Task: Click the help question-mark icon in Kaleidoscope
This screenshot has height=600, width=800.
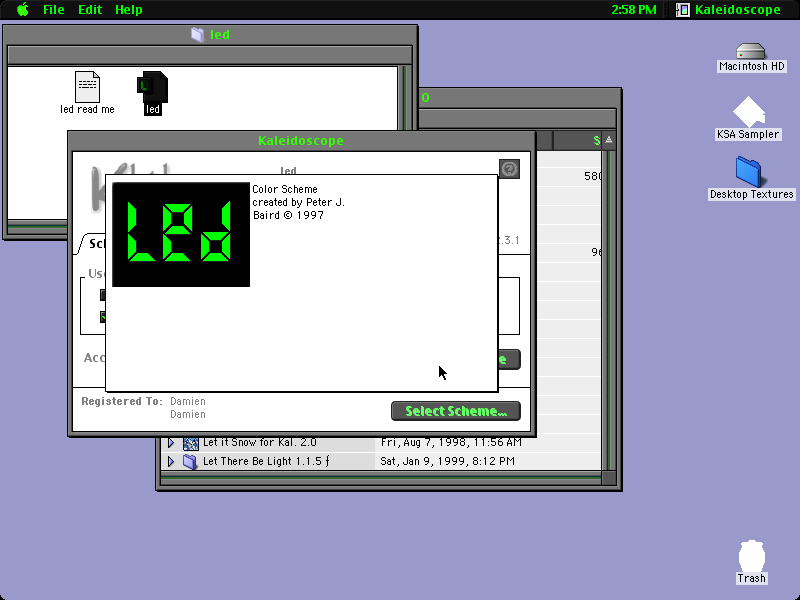Action: 509,169
